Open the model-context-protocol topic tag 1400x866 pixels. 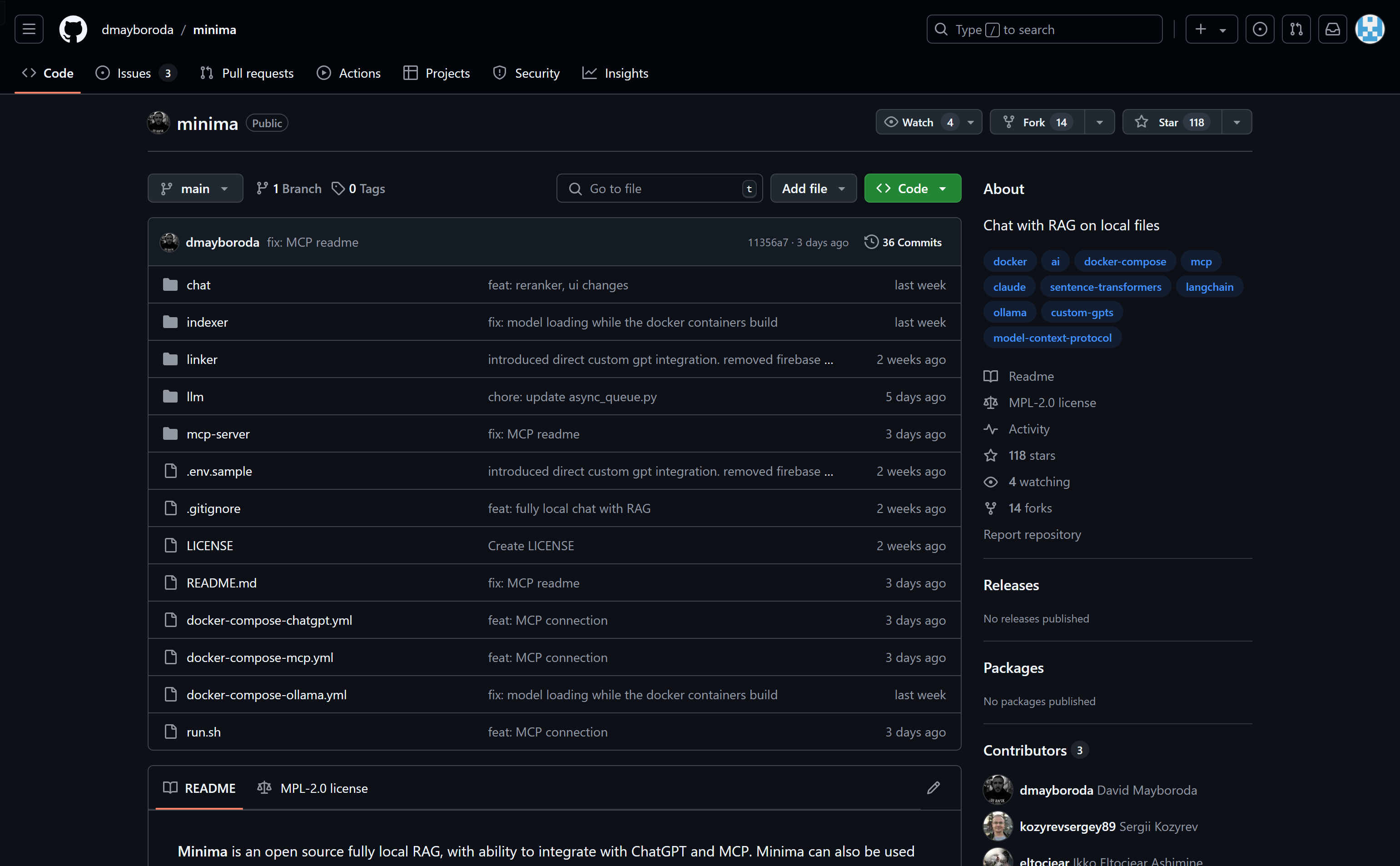tap(1052, 337)
